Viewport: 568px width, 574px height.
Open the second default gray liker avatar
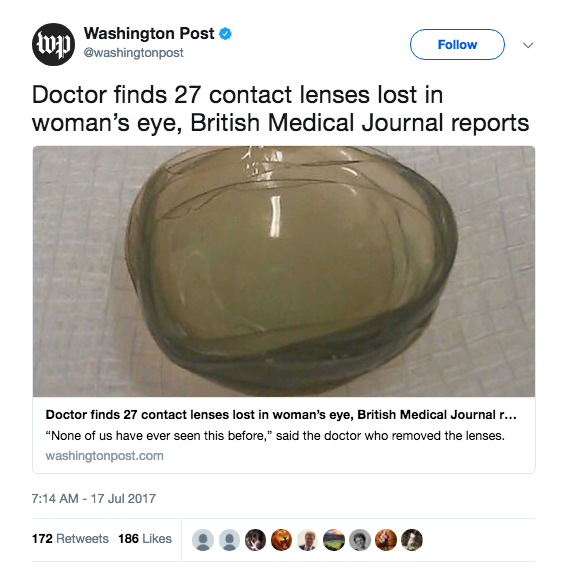point(229,540)
